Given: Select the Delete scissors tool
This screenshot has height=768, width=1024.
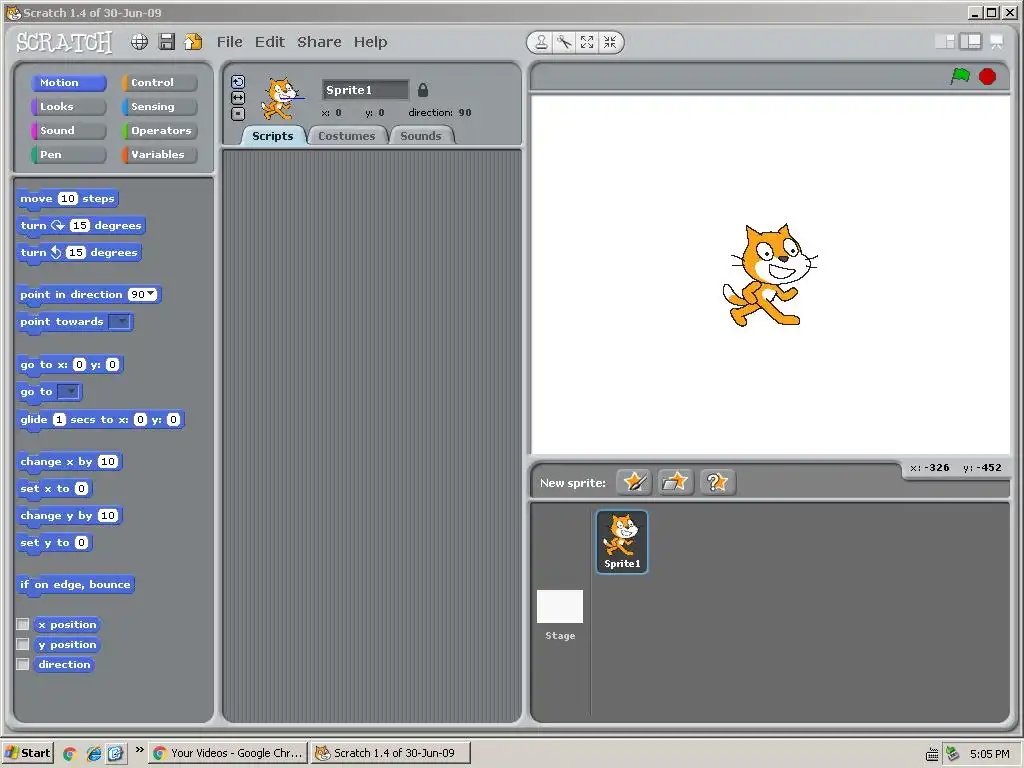Looking at the screenshot, I should point(564,42).
